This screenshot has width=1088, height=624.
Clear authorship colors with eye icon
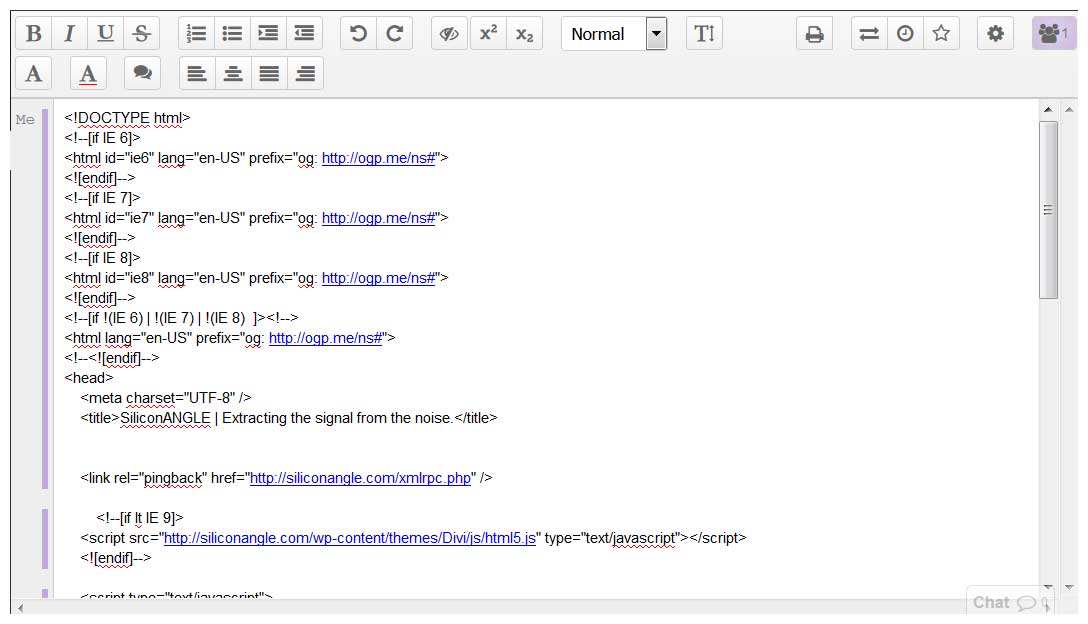pos(450,33)
